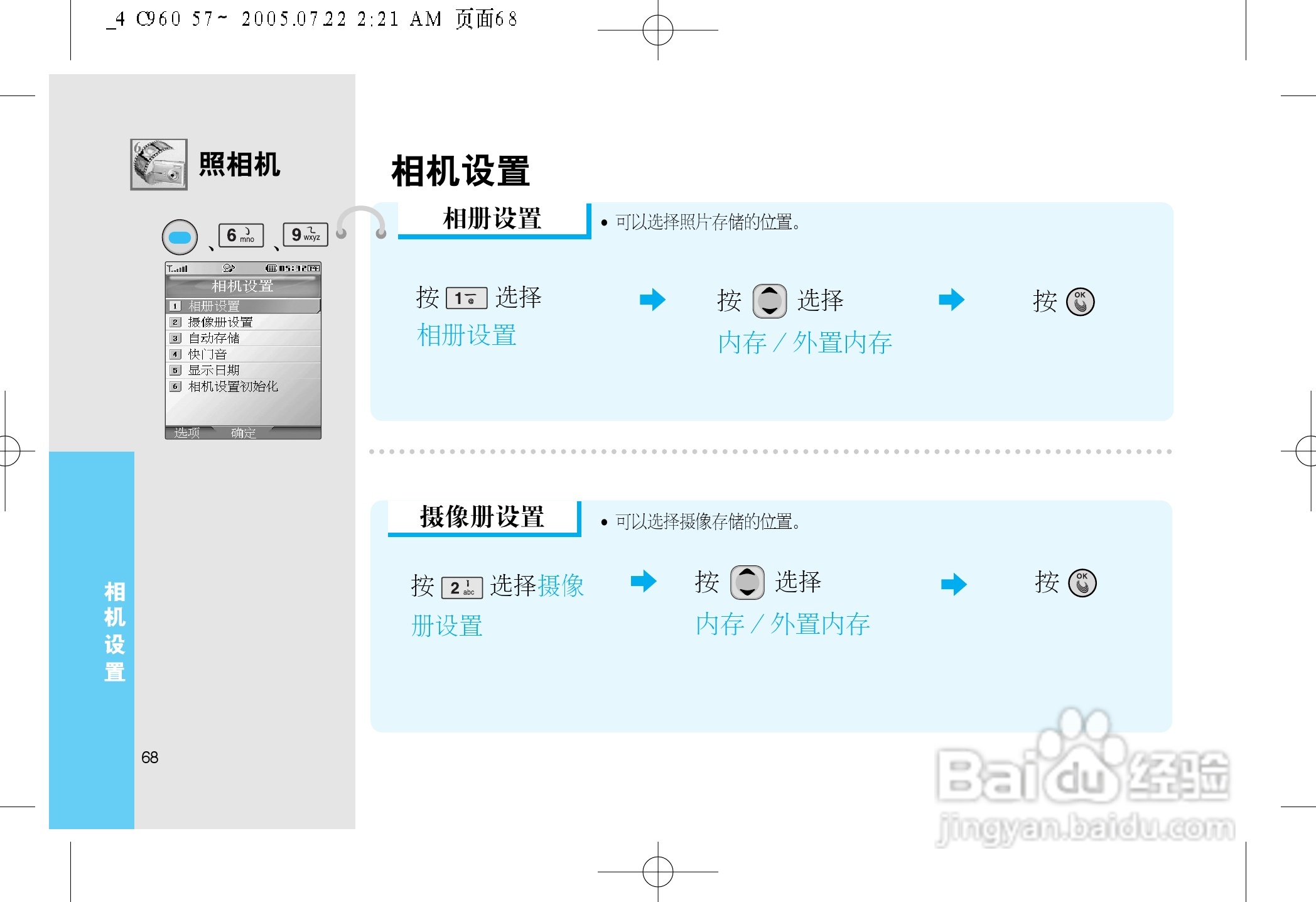This screenshot has height=902, width=1316.
Task: Select menu item 6 相机设置初始化
Action: [x=242, y=386]
